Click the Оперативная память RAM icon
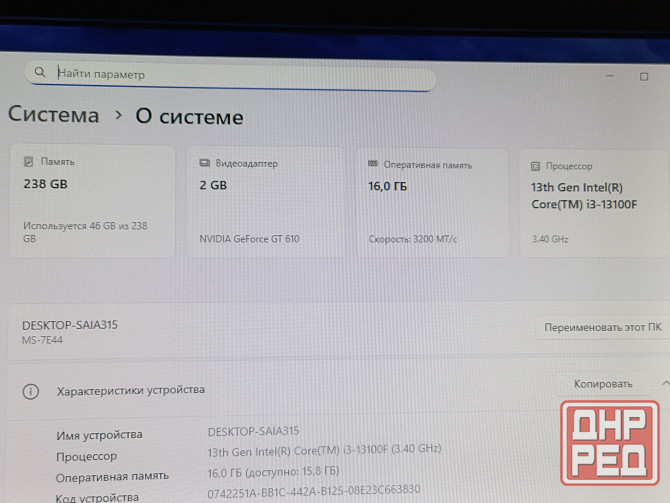This screenshot has height=503, width=670. point(373,164)
